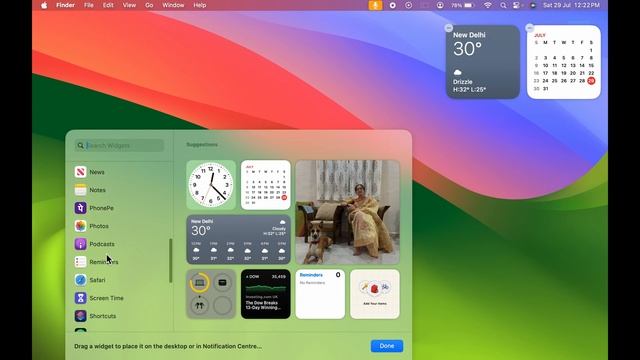Click the screen recording status icon

point(393,5)
